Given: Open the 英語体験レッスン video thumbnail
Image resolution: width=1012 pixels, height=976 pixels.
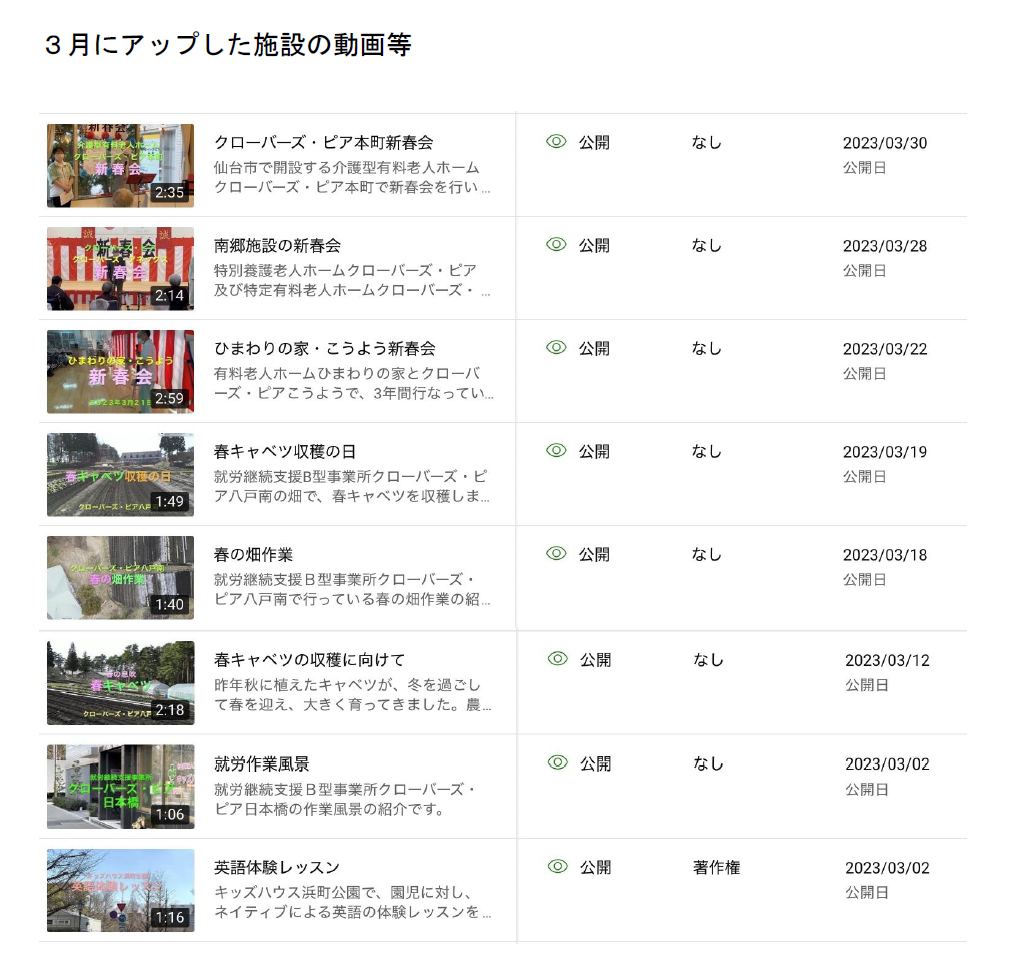Looking at the screenshot, I should coord(120,890).
